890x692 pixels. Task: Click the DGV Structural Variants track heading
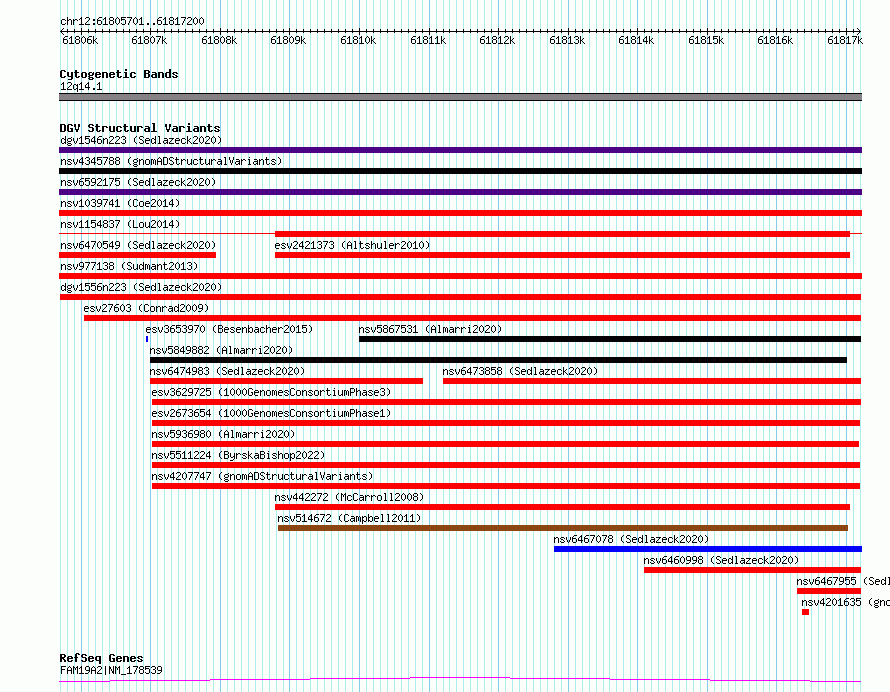pyautogui.click(x=140, y=128)
